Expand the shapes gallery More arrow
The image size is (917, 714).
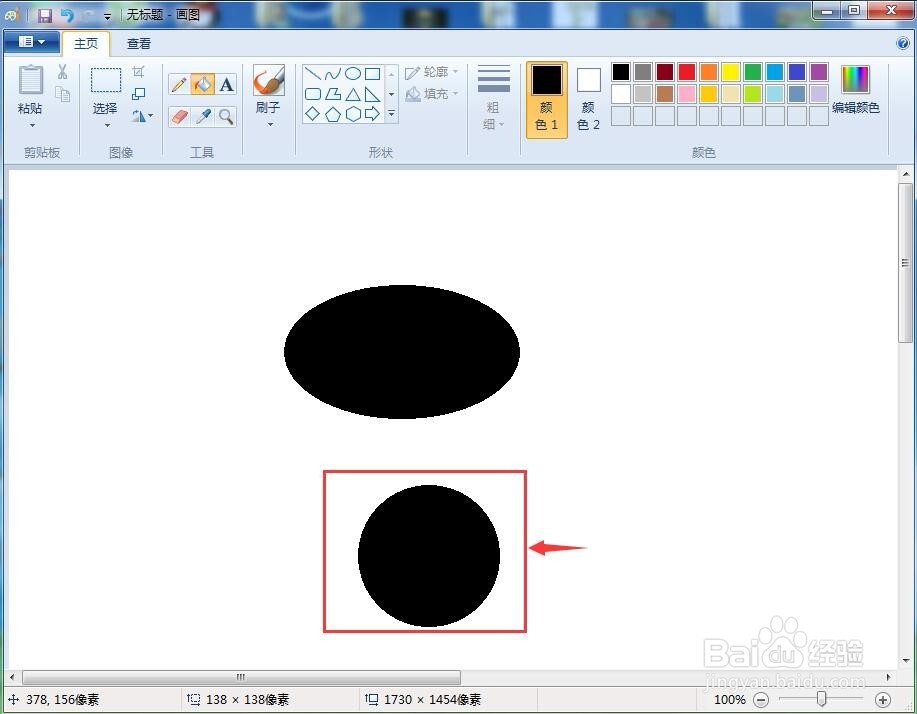392,114
